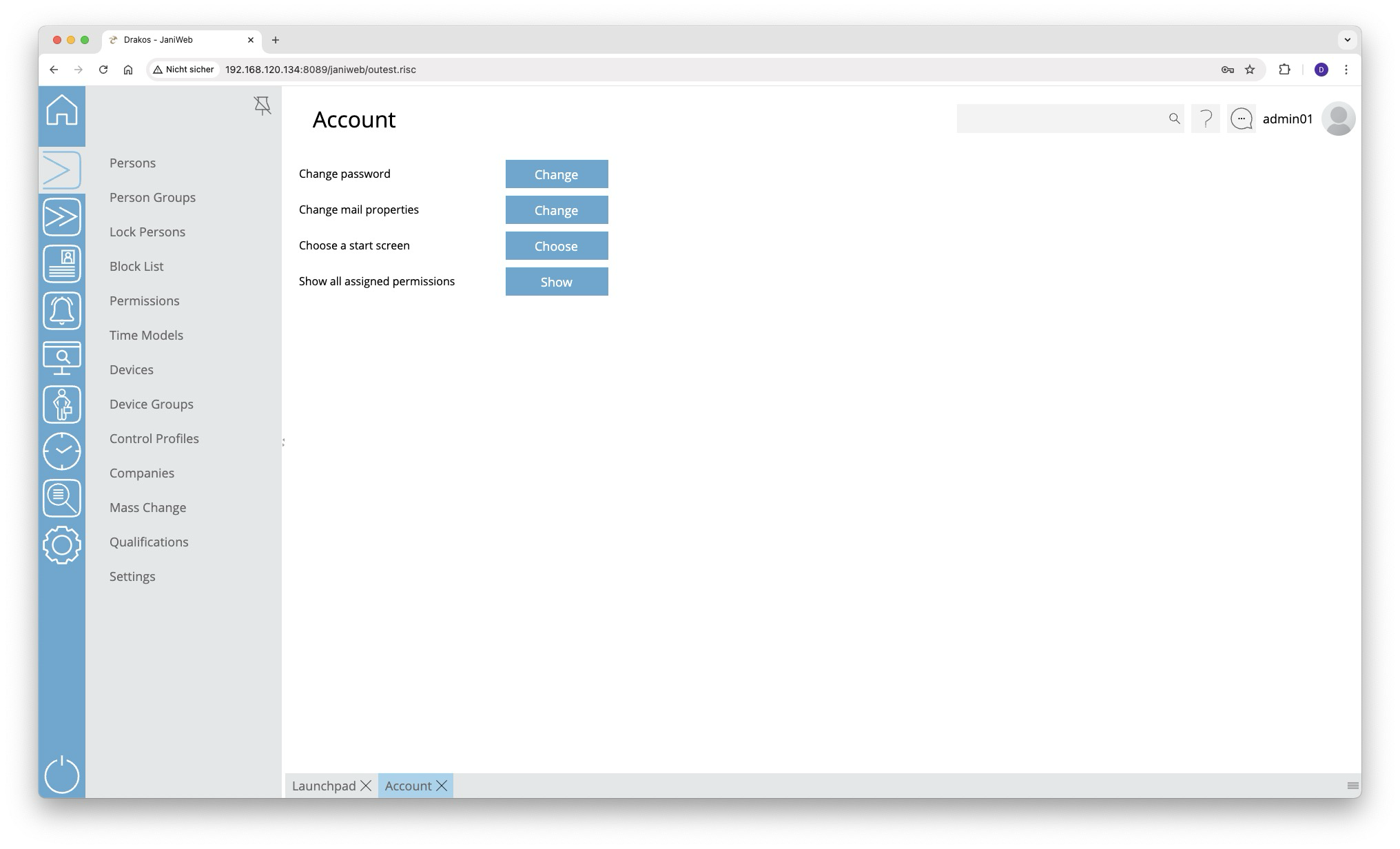Open the monitor search sidebar module
1400x849 pixels.
62,358
